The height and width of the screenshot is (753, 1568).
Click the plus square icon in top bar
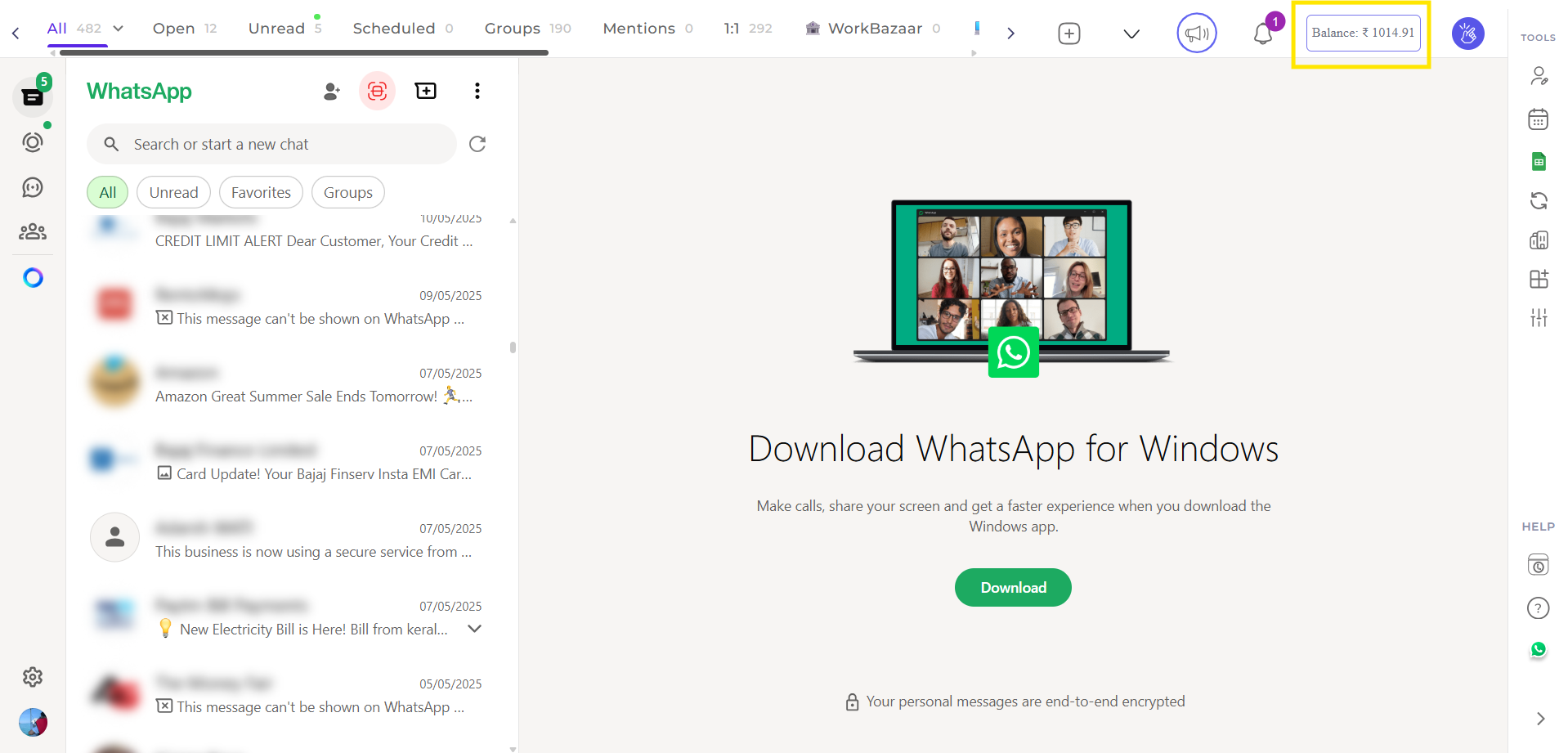(1069, 34)
